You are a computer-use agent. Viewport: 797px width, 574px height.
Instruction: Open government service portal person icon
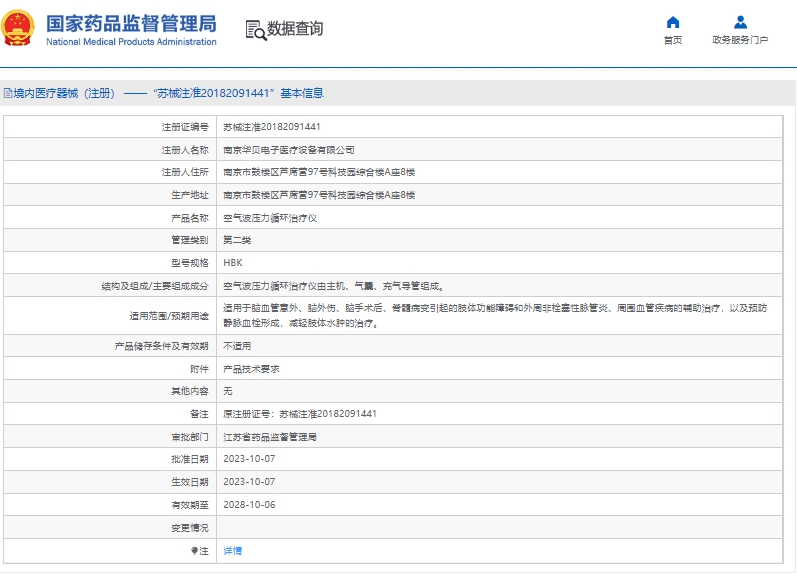[x=741, y=22]
